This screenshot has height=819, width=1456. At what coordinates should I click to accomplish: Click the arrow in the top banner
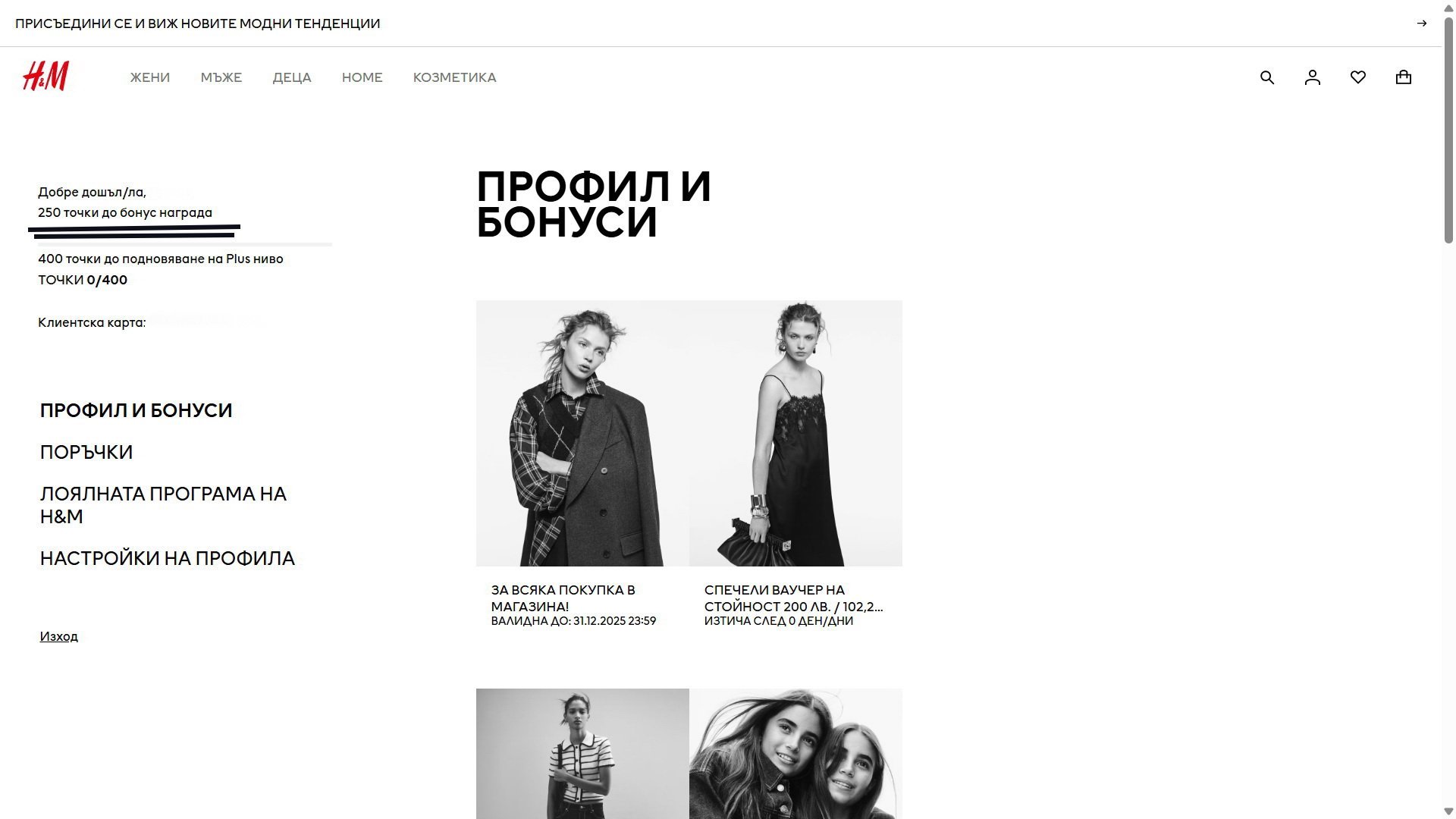point(1422,24)
